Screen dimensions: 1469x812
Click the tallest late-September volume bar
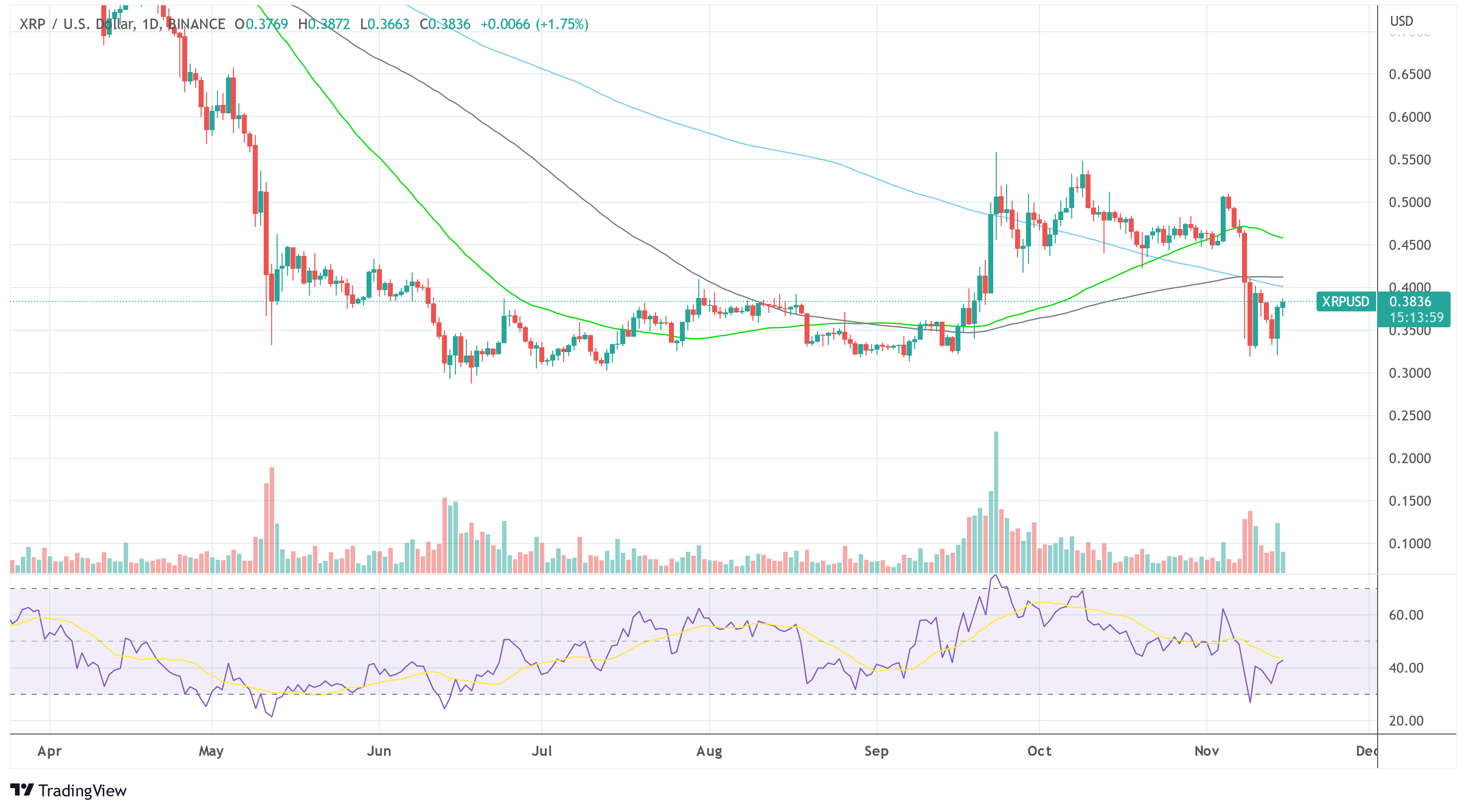[996, 503]
